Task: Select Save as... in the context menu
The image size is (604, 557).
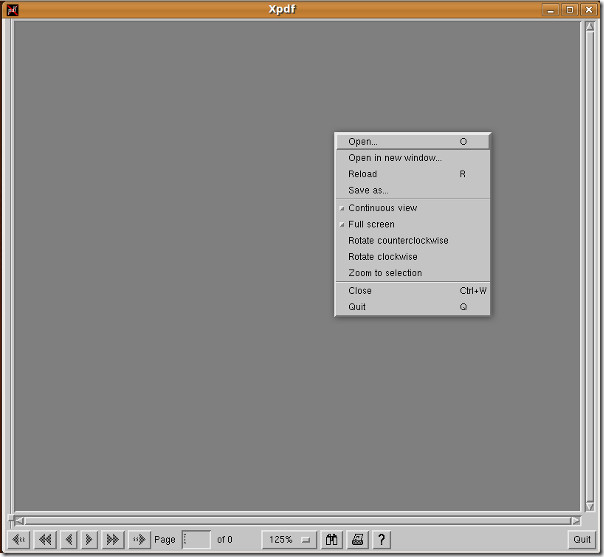Action: 413,190
